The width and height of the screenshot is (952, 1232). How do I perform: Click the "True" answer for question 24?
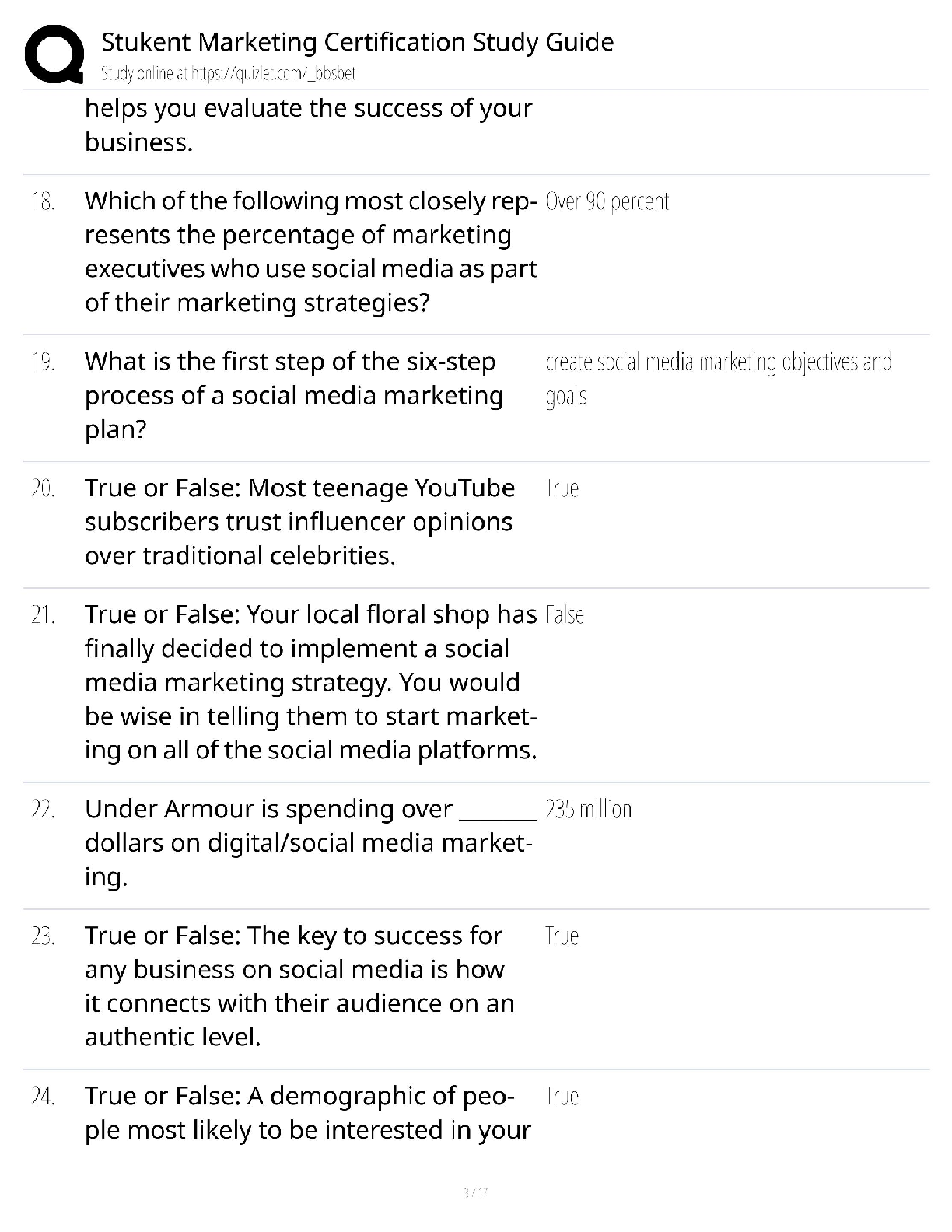562,1096
